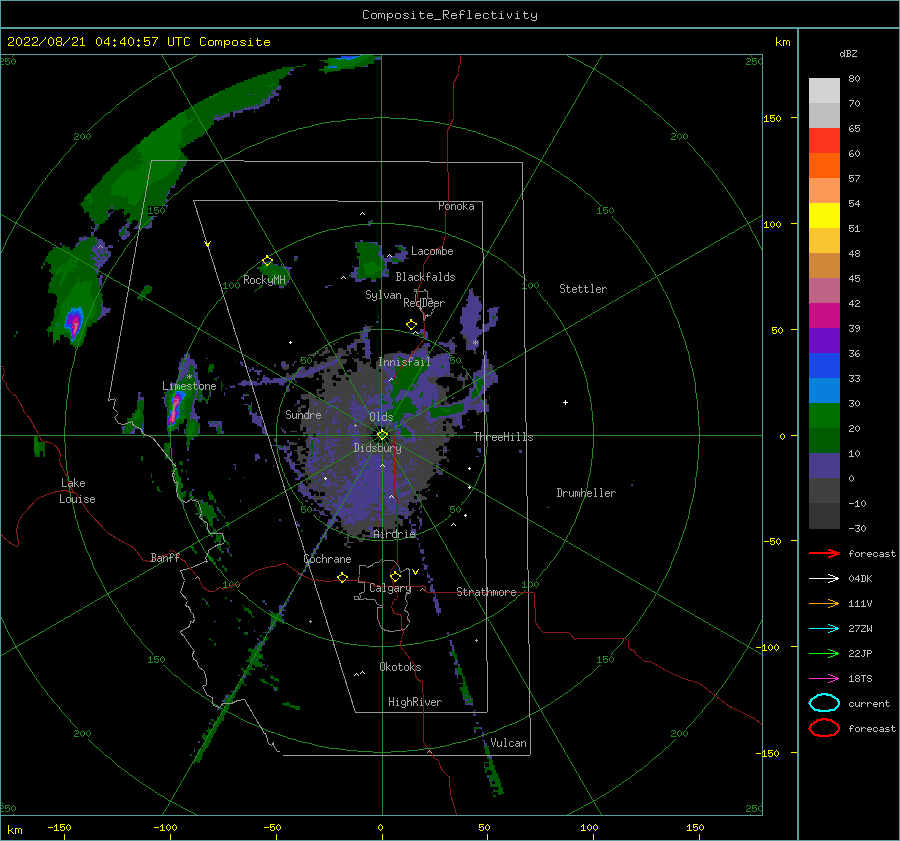Click the magenta 18TS arrow legend icon

[x=824, y=678]
